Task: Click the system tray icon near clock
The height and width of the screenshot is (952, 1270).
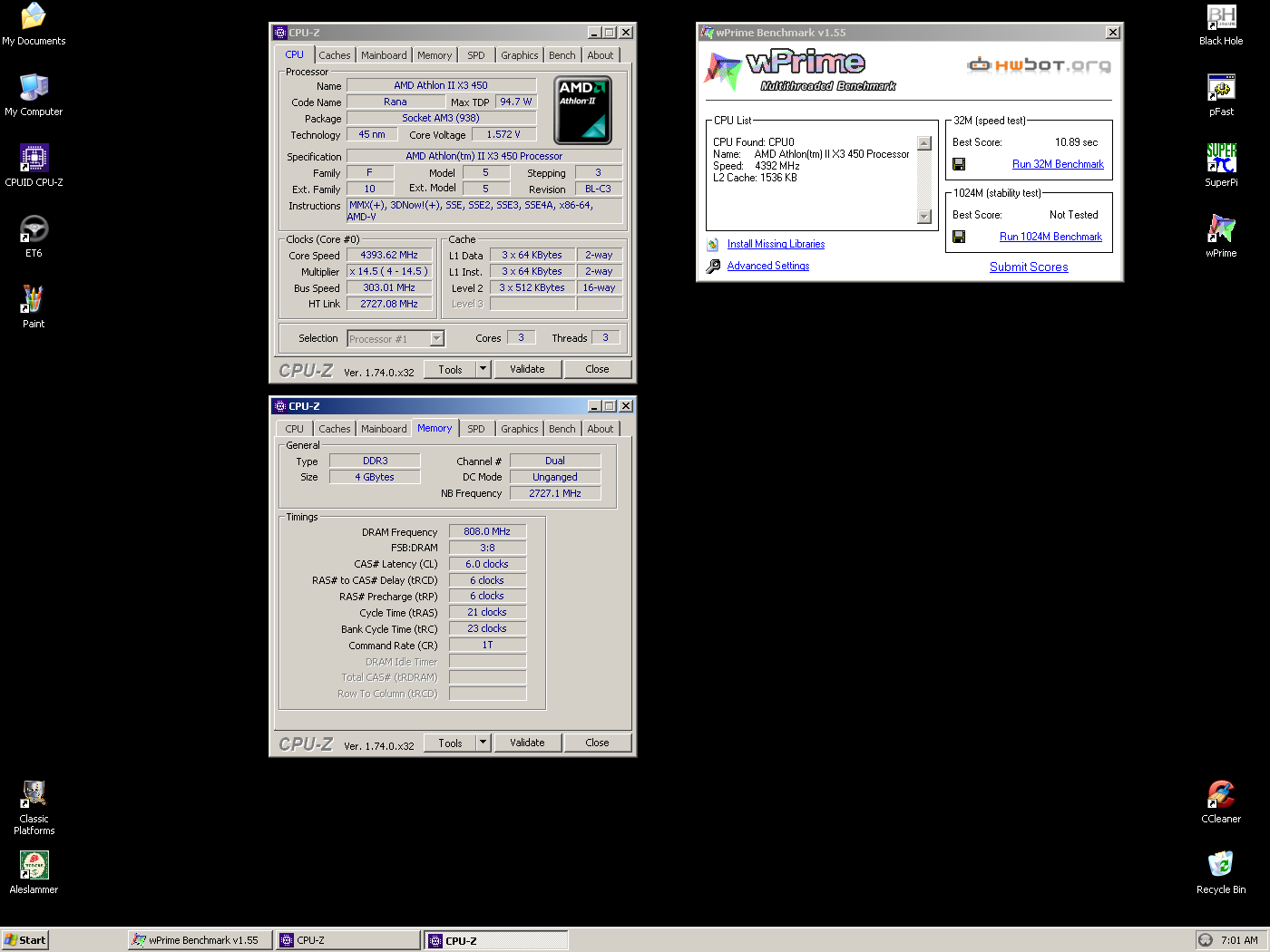Action: coord(1206,940)
